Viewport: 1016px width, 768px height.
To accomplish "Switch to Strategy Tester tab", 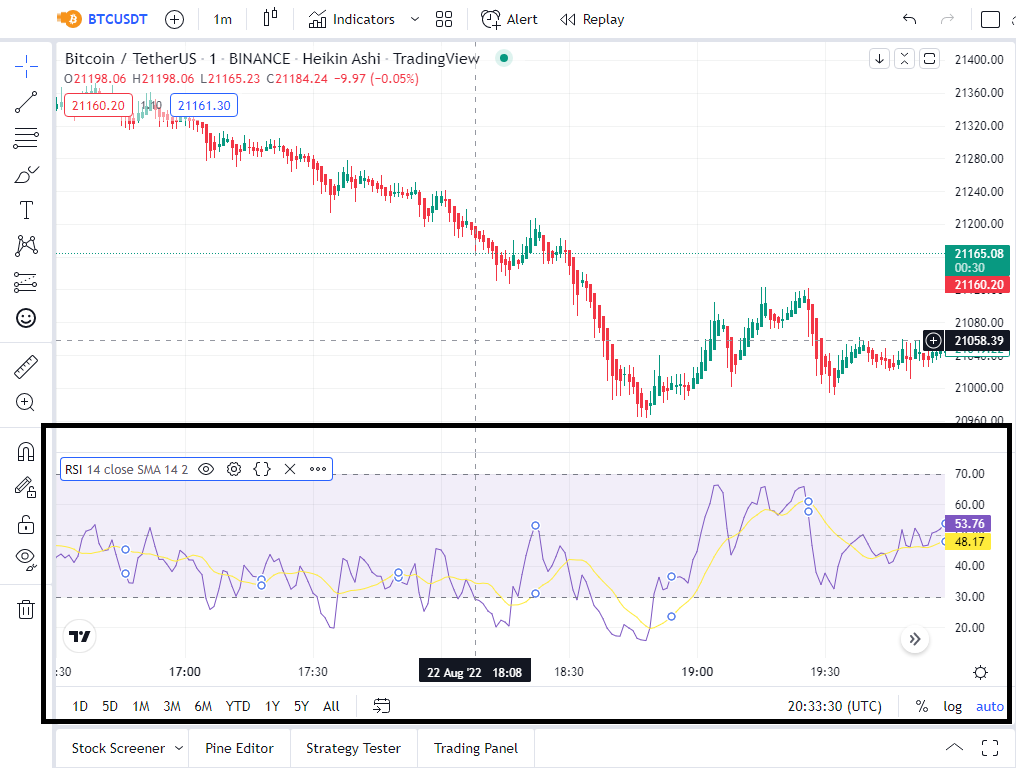I will 353,749.
